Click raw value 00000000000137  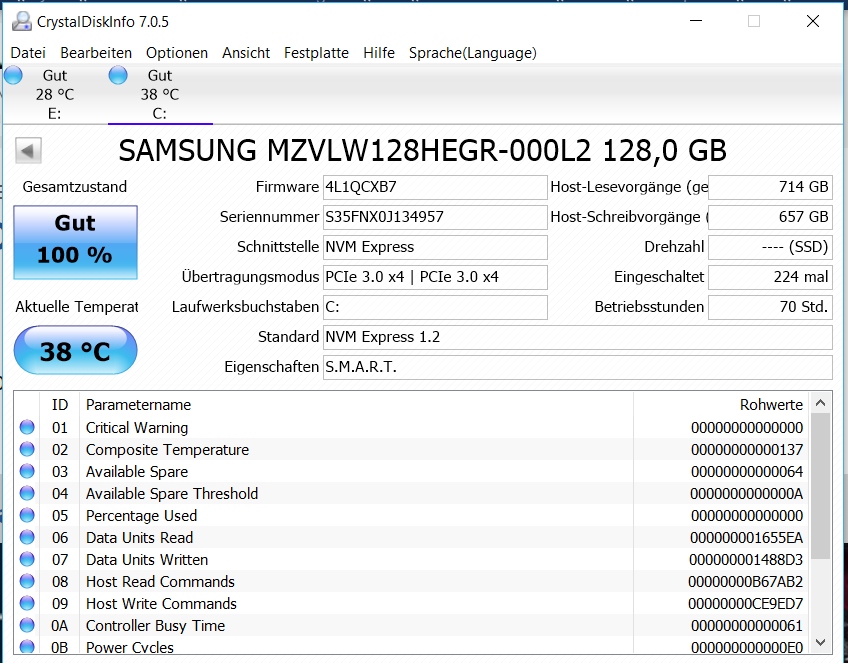pyautogui.click(x=747, y=450)
